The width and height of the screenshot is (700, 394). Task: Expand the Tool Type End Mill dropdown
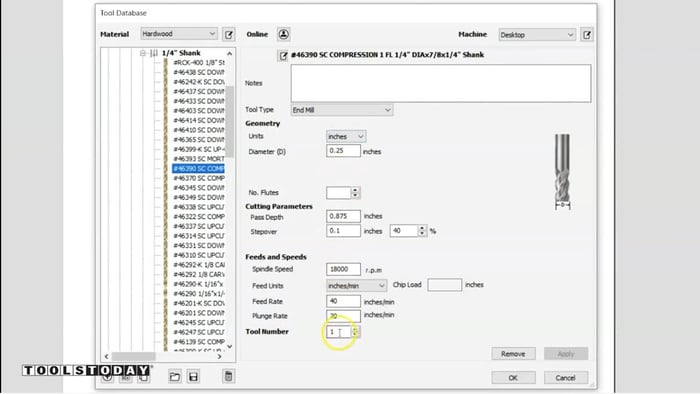click(342, 110)
